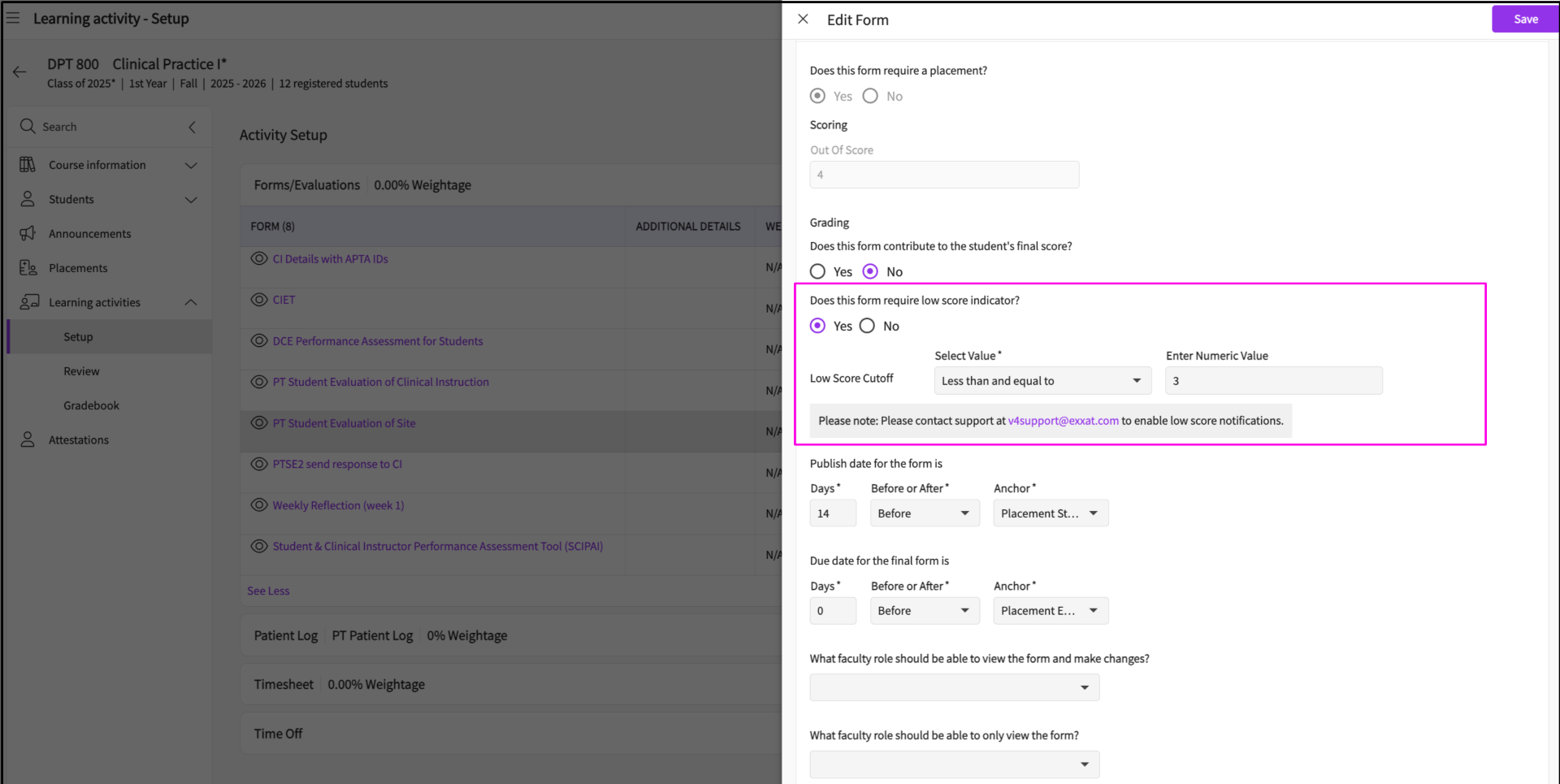This screenshot has width=1560, height=784.
Task: Select No for low score indicator
Action: pos(868,326)
